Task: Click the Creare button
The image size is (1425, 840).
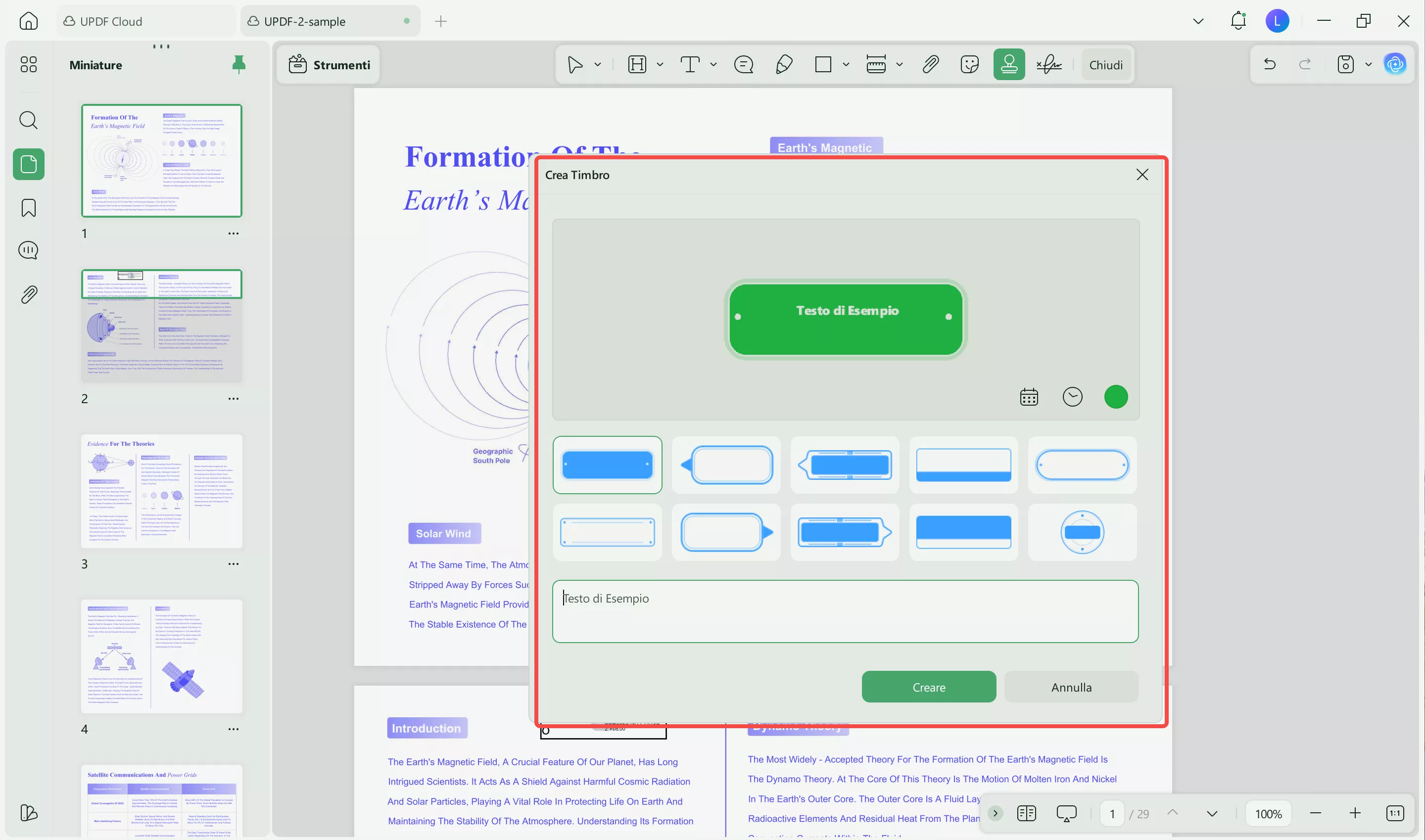Action: [x=929, y=687]
